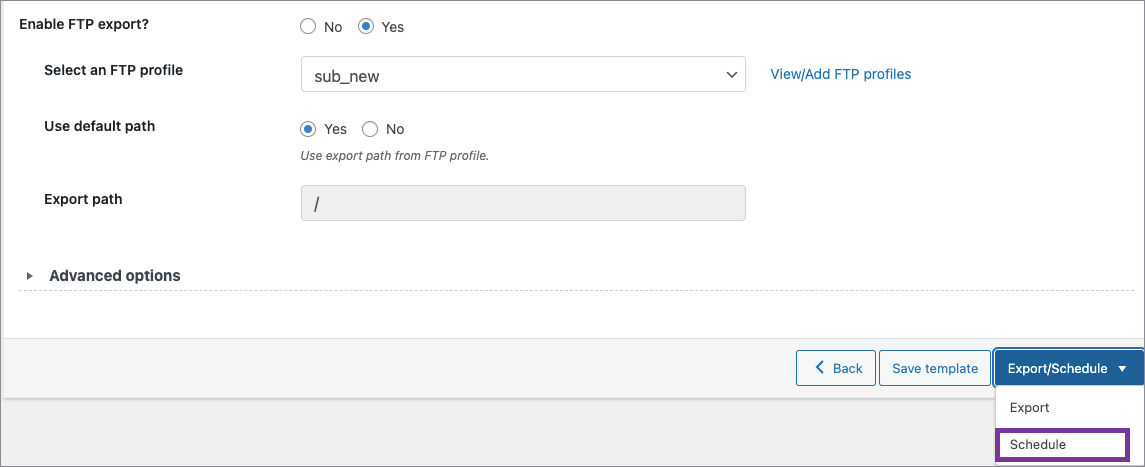The width and height of the screenshot is (1145, 467).
Task: Click the left chevron on Back button
Action: point(820,368)
